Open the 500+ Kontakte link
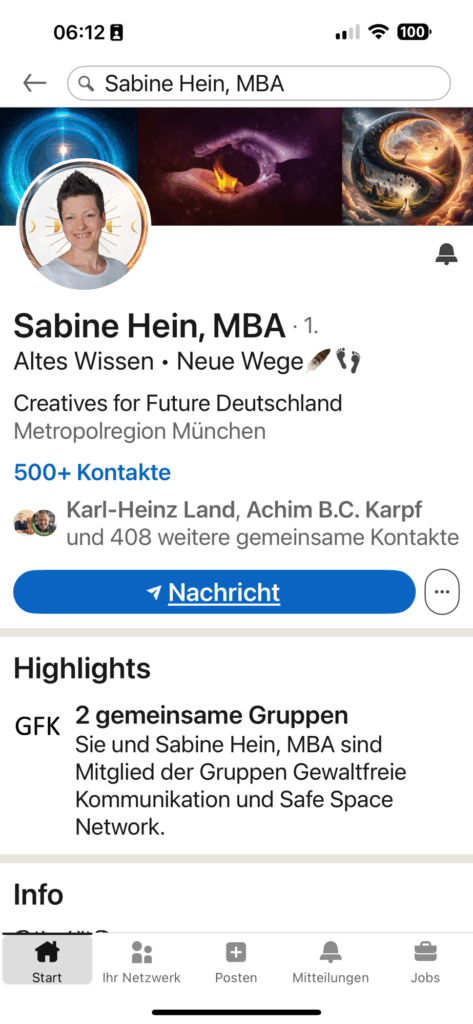 (92, 472)
